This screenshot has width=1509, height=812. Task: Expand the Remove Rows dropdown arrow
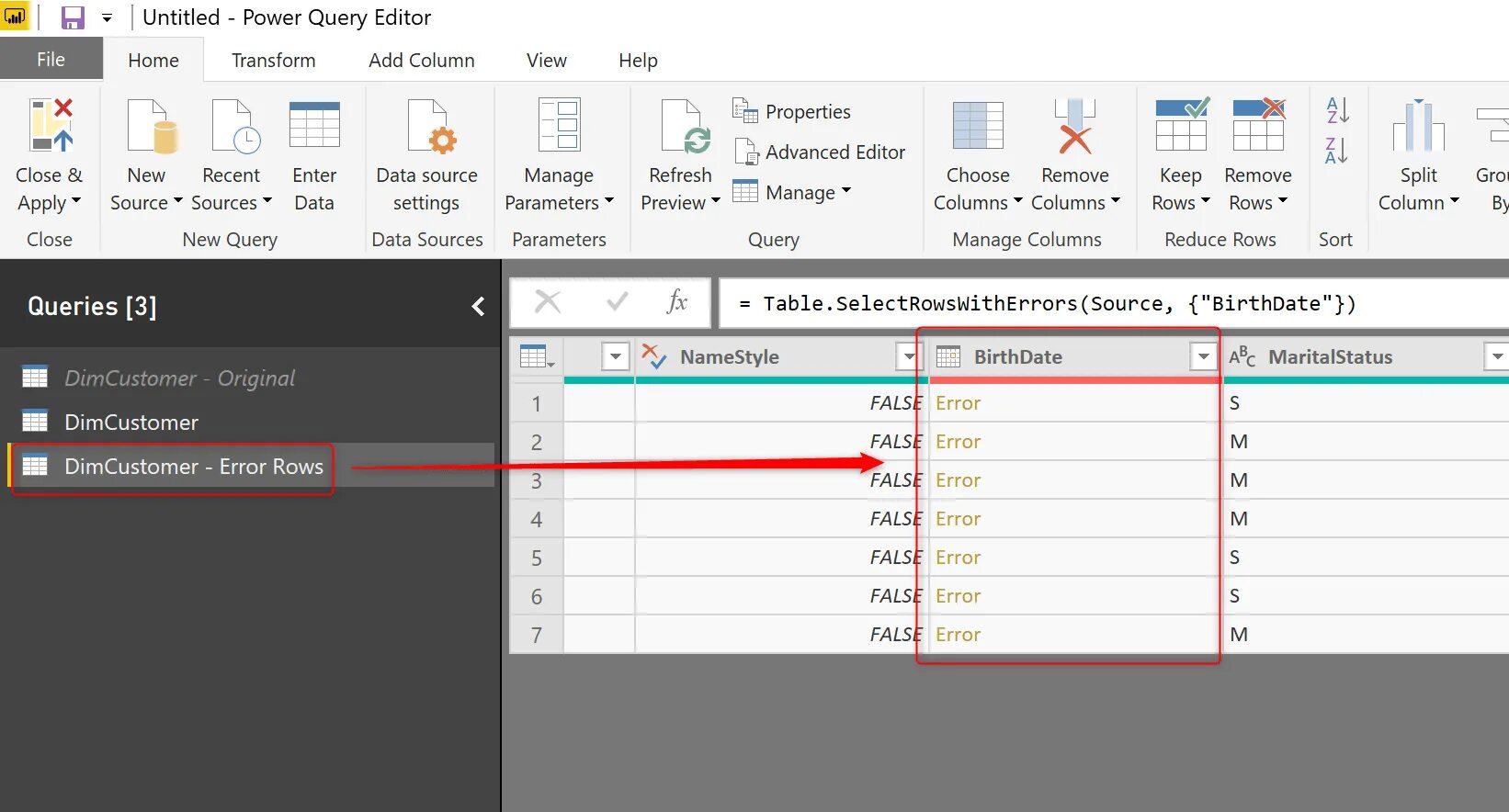(x=1283, y=201)
